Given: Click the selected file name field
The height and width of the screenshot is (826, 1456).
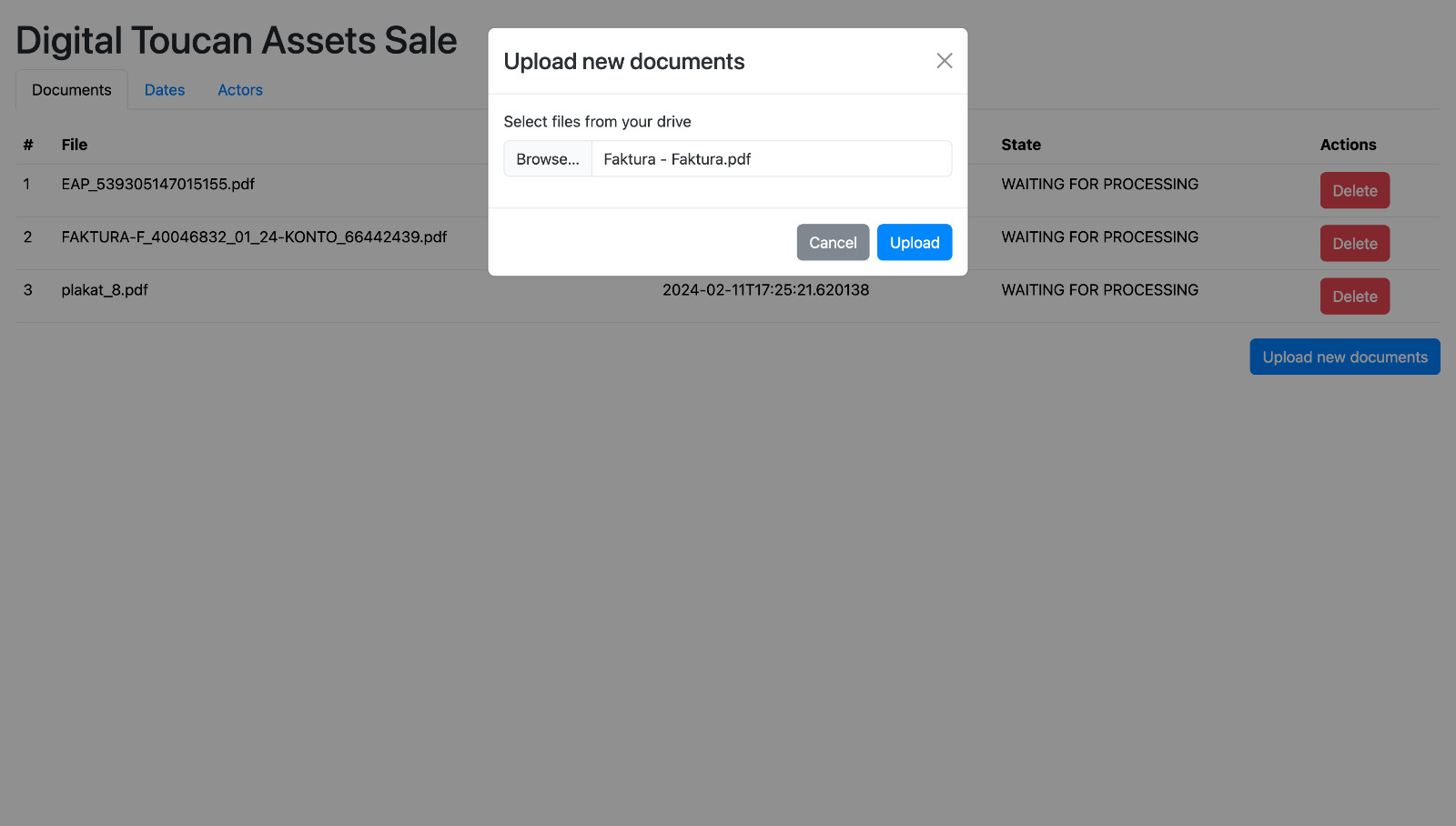Looking at the screenshot, I should tap(771, 159).
